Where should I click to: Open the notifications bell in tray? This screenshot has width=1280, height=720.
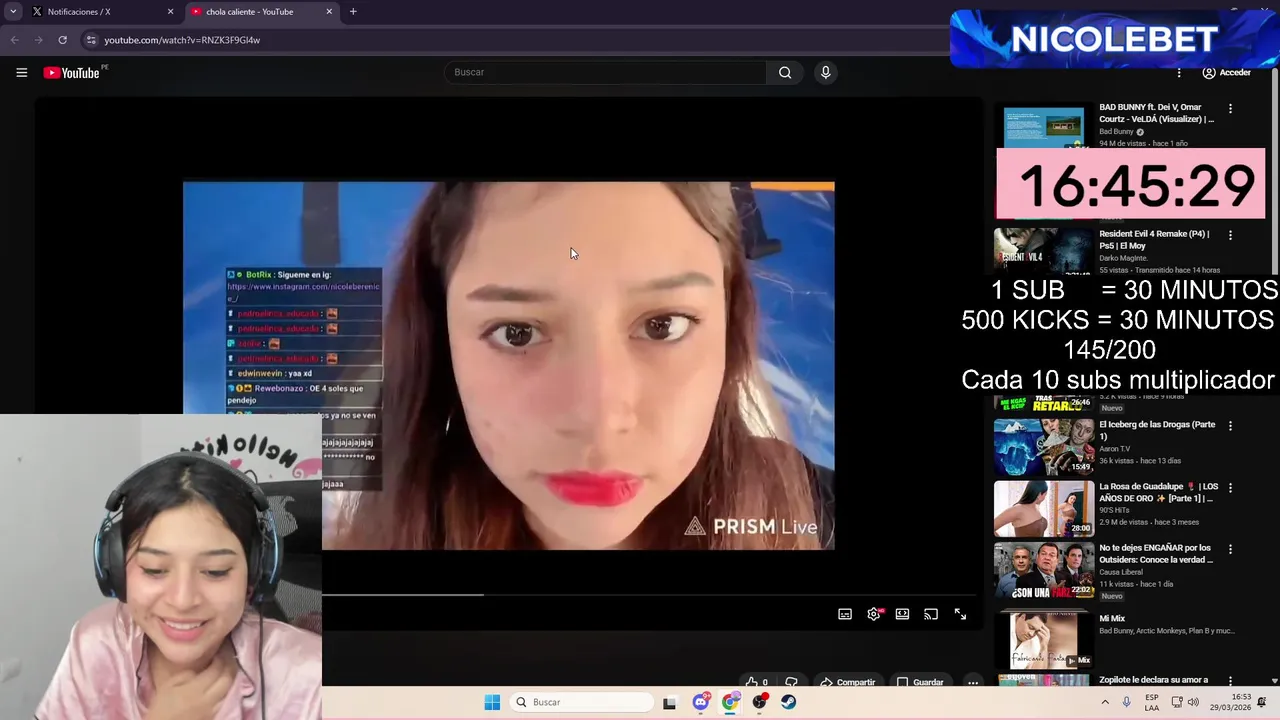point(1262,702)
